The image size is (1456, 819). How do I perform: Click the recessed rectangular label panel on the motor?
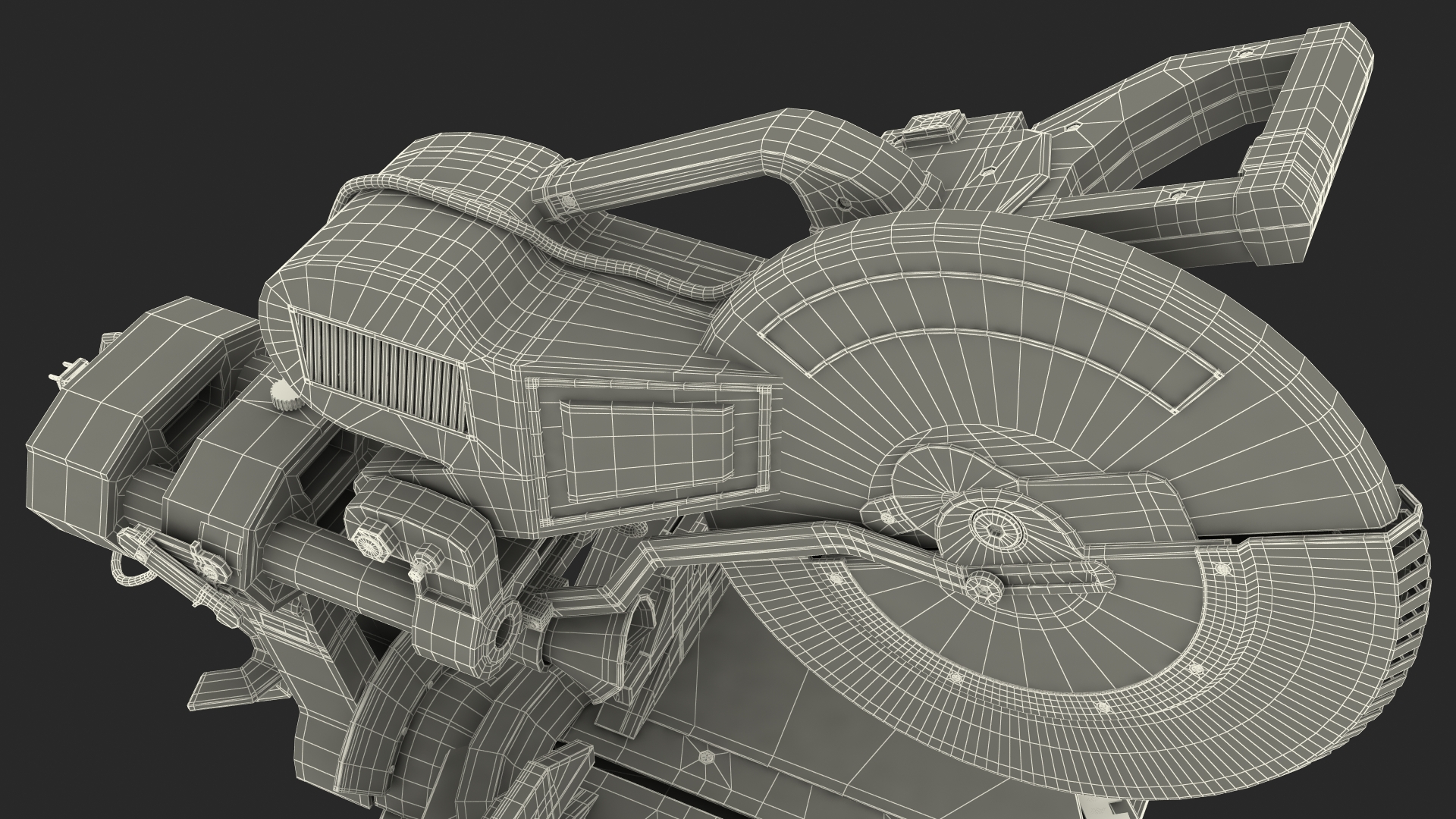click(x=646, y=448)
